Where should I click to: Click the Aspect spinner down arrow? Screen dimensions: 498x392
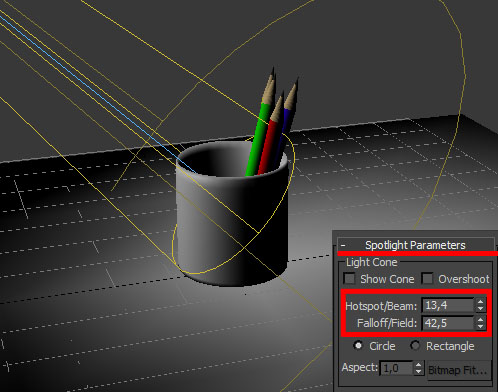pos(419,372)
